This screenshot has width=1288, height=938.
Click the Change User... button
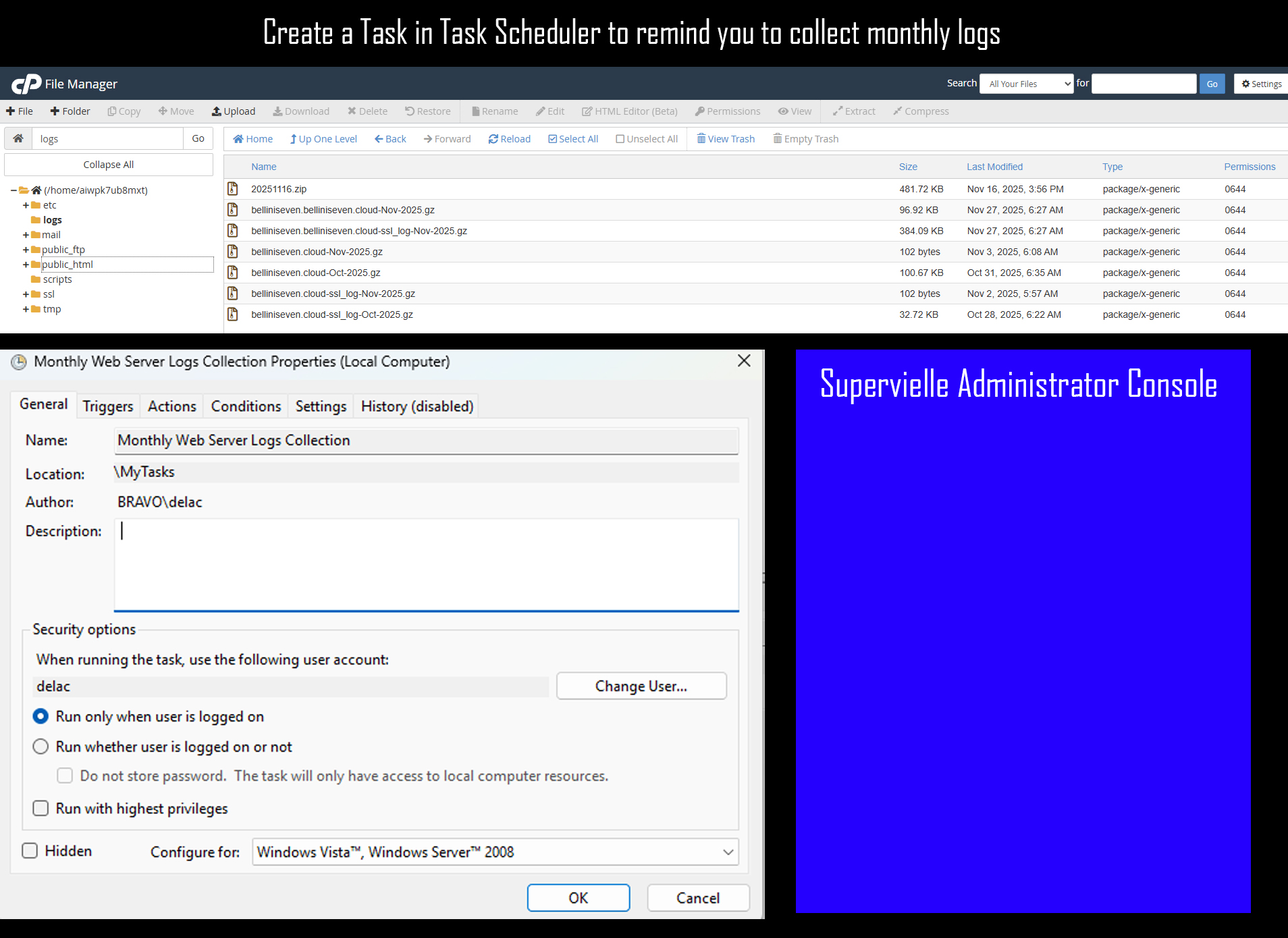click(641, 686)
